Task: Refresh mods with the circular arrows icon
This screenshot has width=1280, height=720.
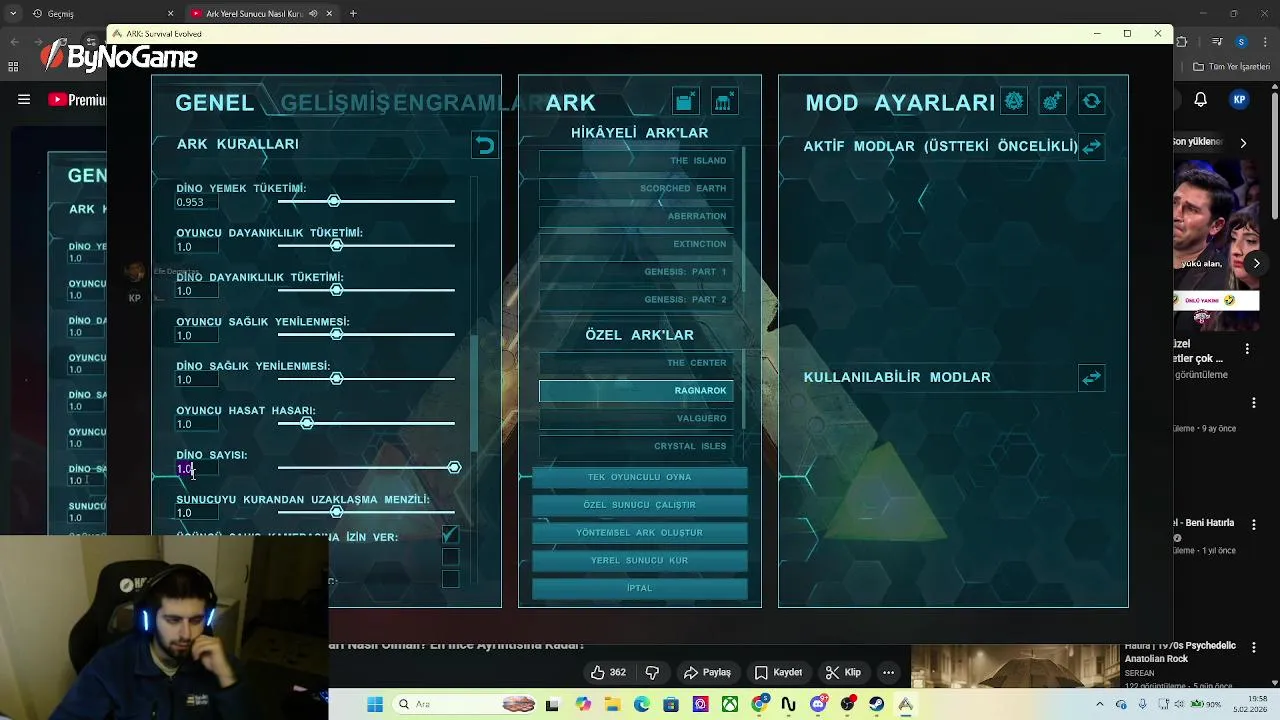Action: (1091, 101)
